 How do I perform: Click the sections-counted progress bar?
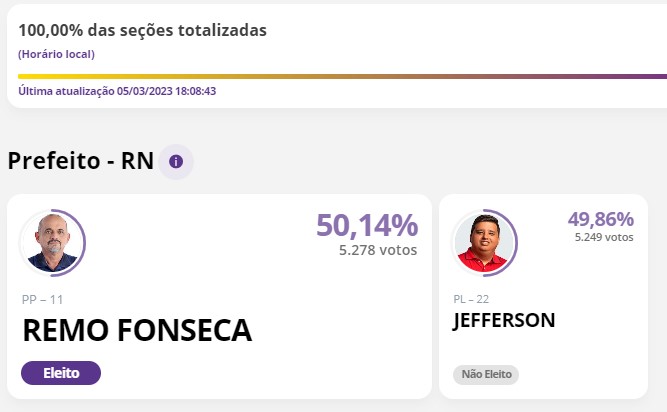click(x=342, y=76)
